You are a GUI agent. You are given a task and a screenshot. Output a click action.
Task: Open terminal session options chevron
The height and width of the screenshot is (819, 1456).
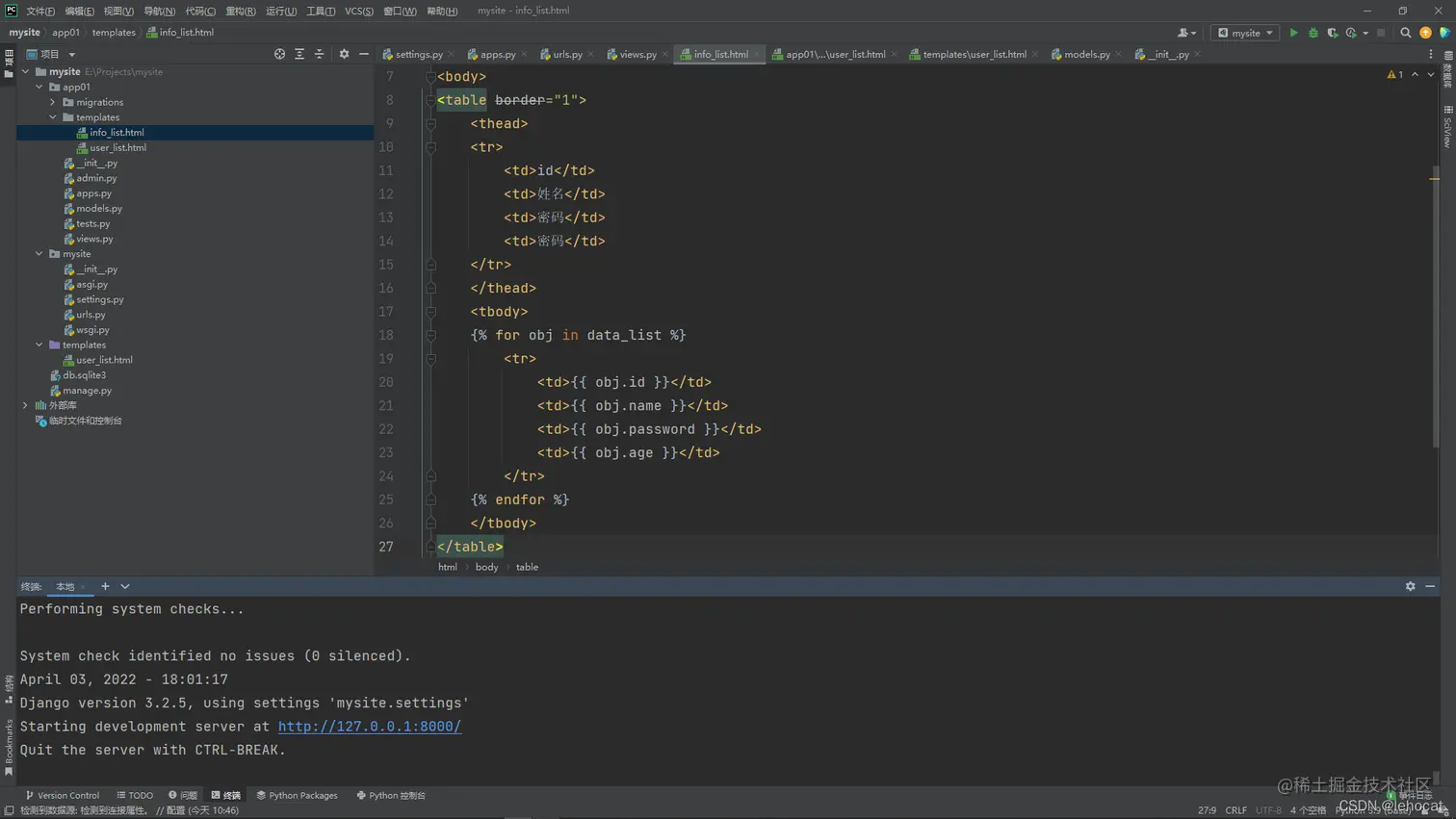pos(125,586)
